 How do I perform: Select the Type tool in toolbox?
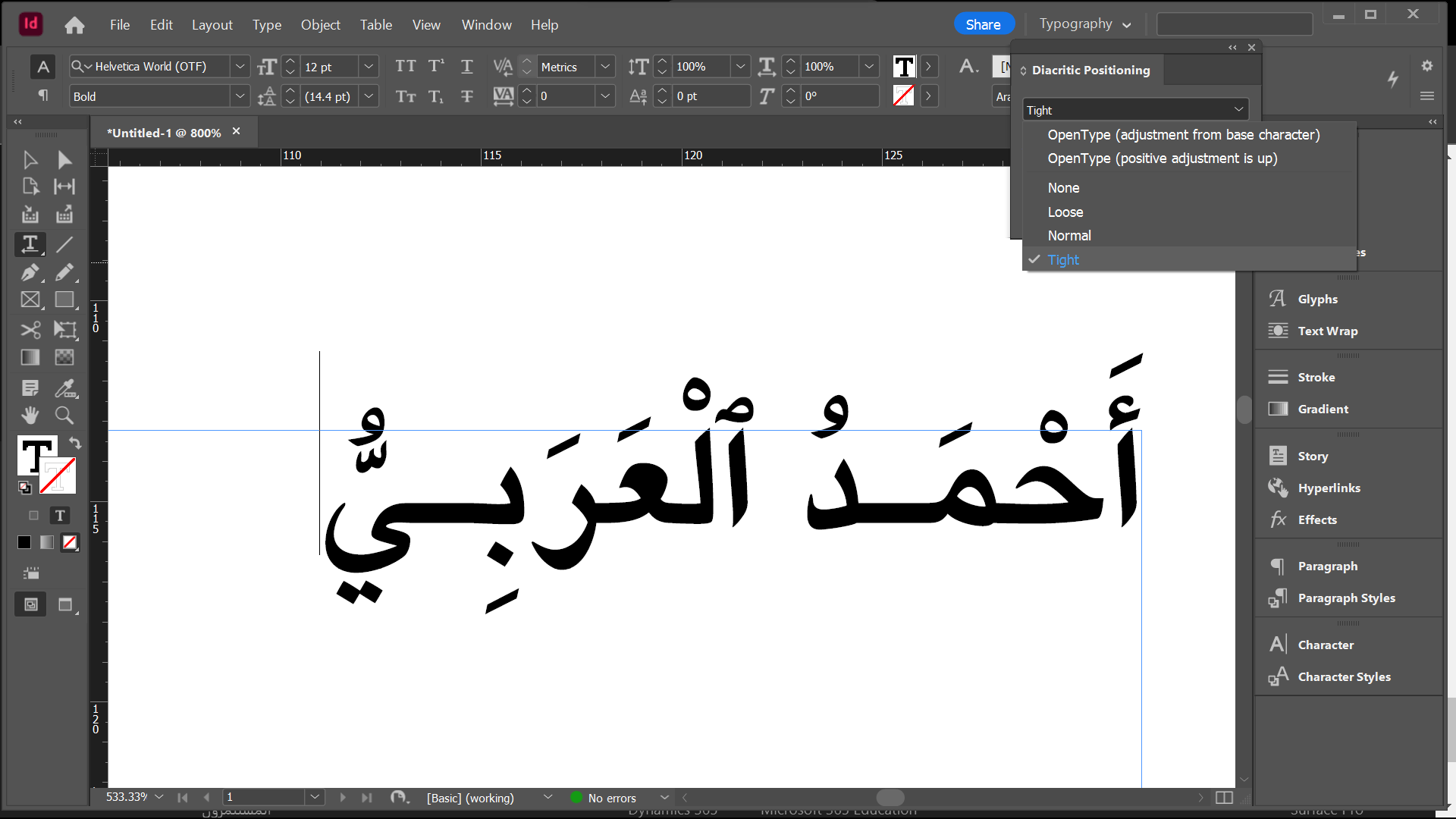pos(30,244)
